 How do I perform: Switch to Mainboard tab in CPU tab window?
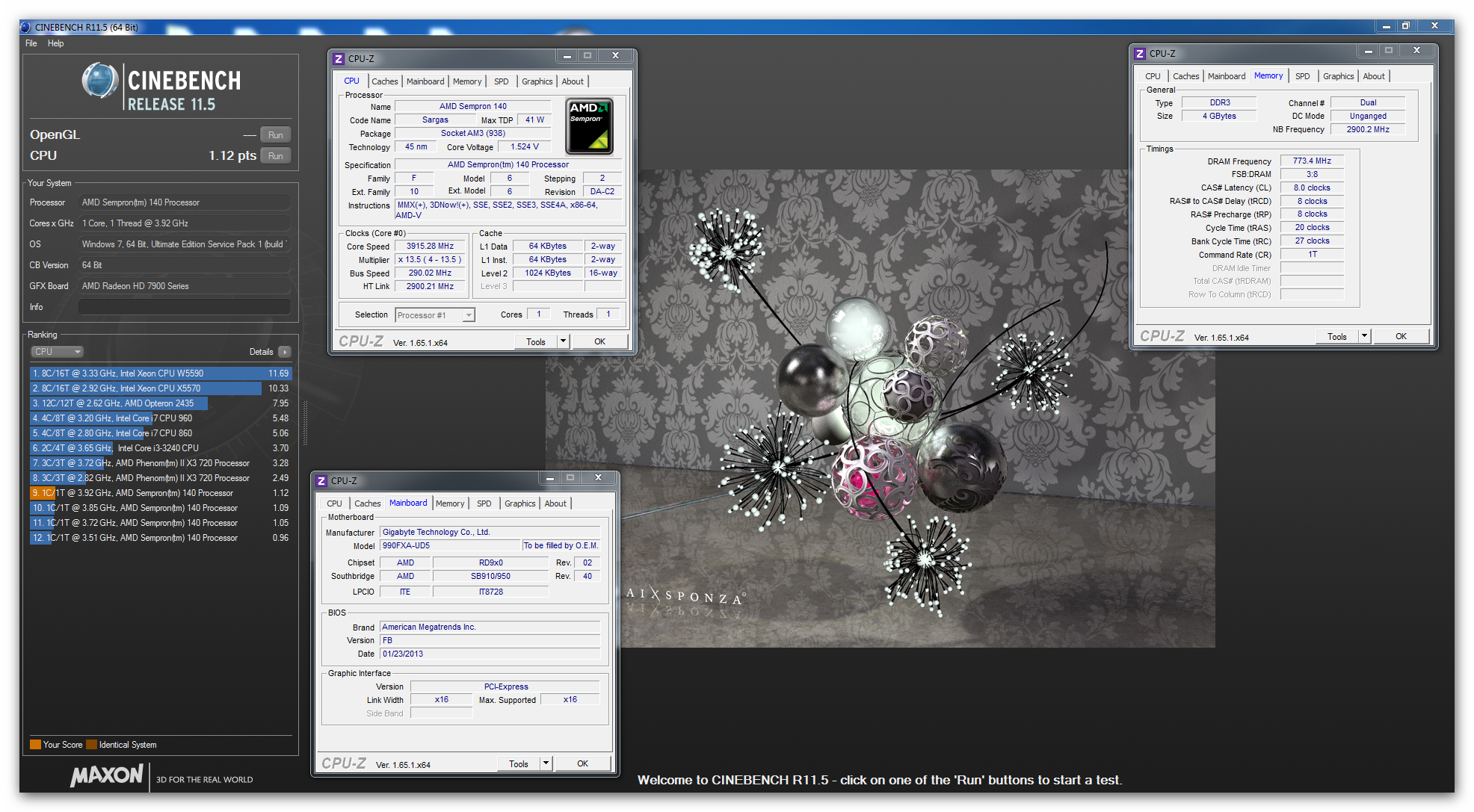425,81
